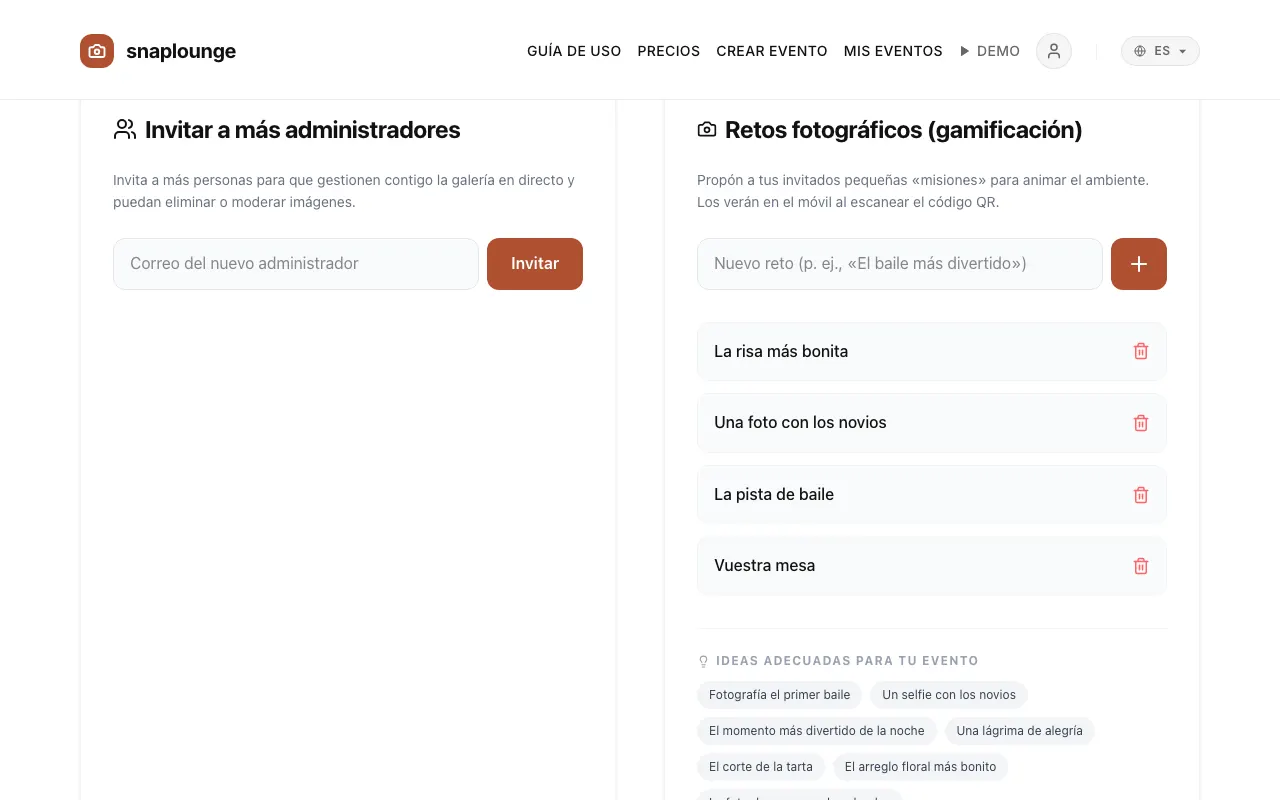Click the 'La risa más bonita' text
The width and height of the screenshot is (1280, 800).
[781, 351]
